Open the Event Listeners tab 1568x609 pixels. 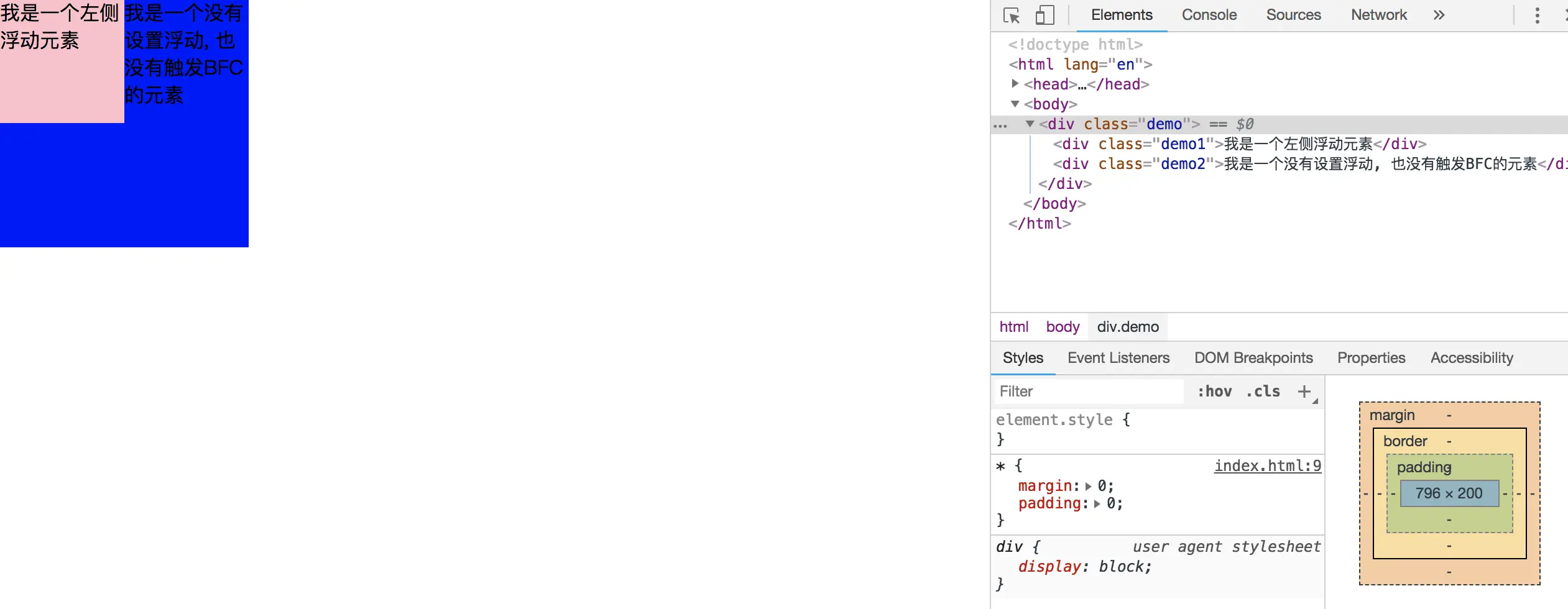(1118, 358)
